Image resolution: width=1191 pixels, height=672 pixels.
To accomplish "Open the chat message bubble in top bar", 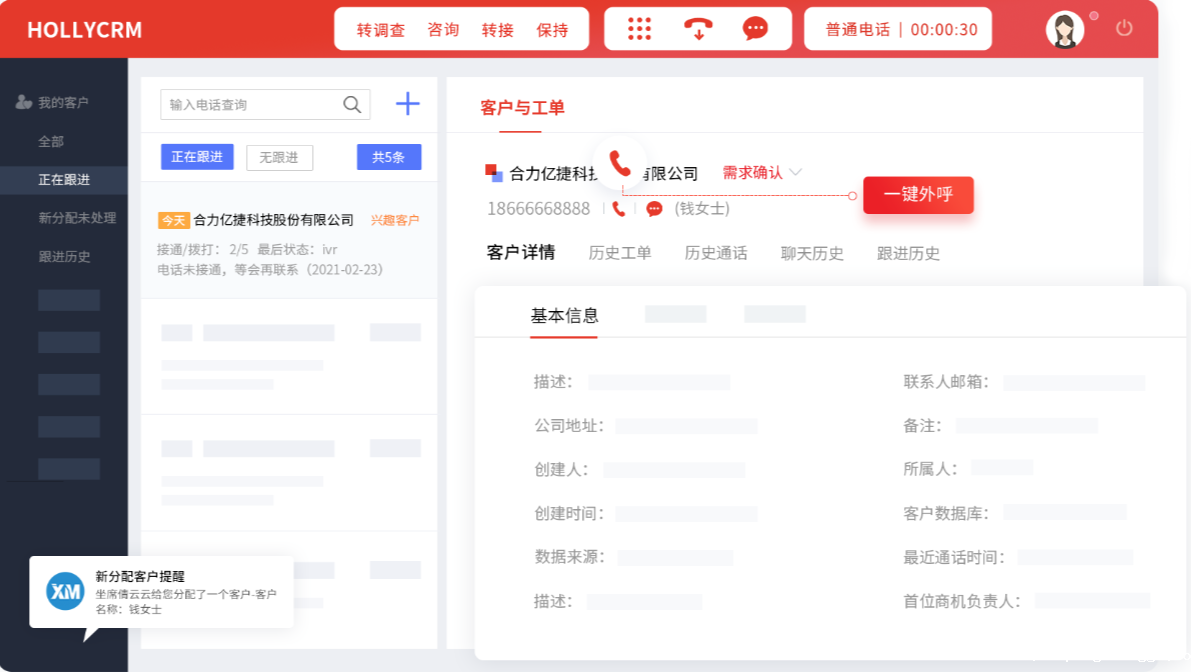I will pos(755,29).
